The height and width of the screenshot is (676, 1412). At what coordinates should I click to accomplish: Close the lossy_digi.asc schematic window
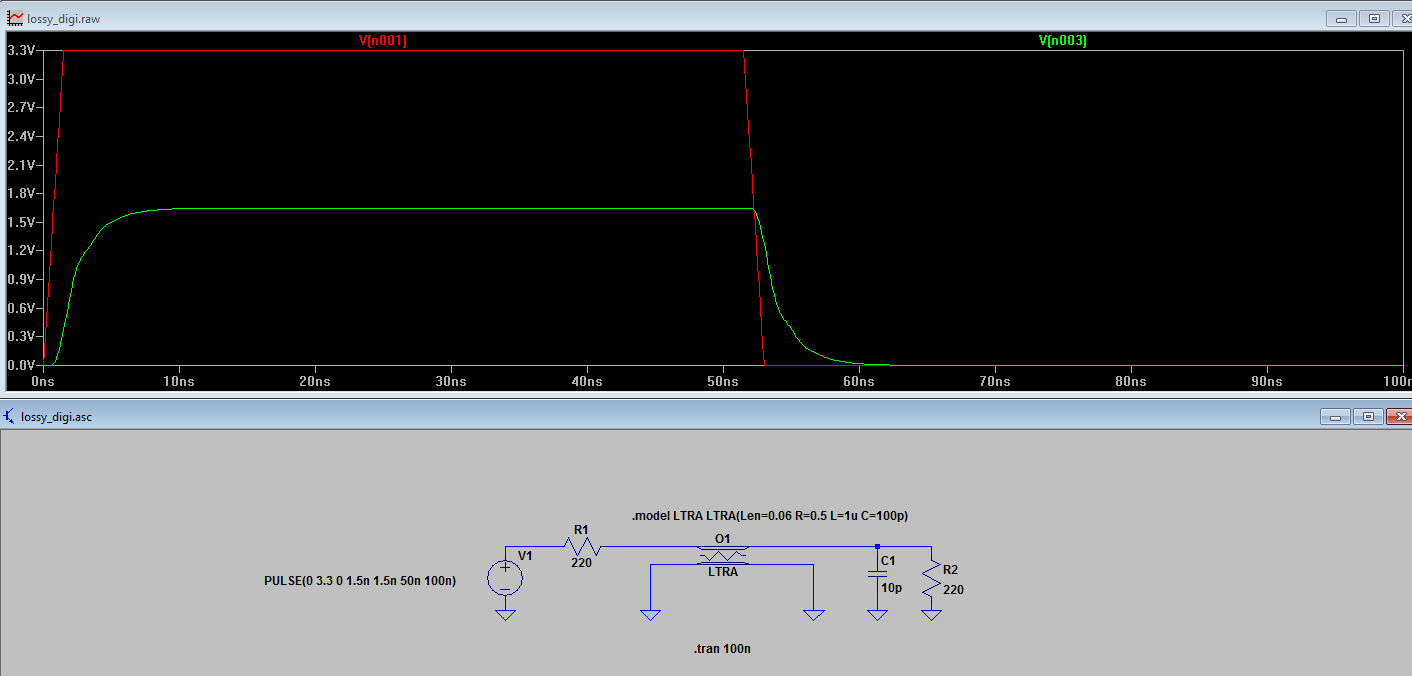click(1399, 416)
